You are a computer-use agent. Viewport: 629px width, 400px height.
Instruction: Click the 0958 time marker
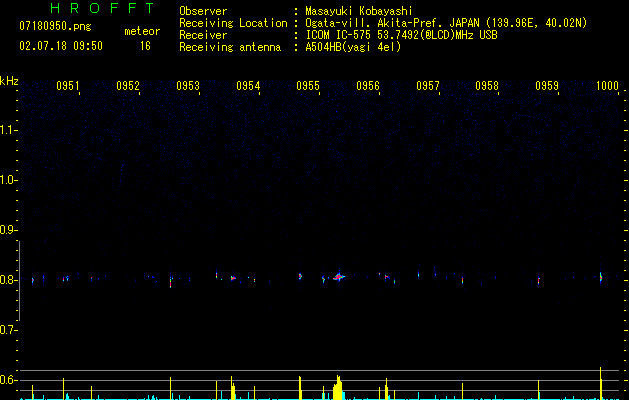[x=487, y=86]
